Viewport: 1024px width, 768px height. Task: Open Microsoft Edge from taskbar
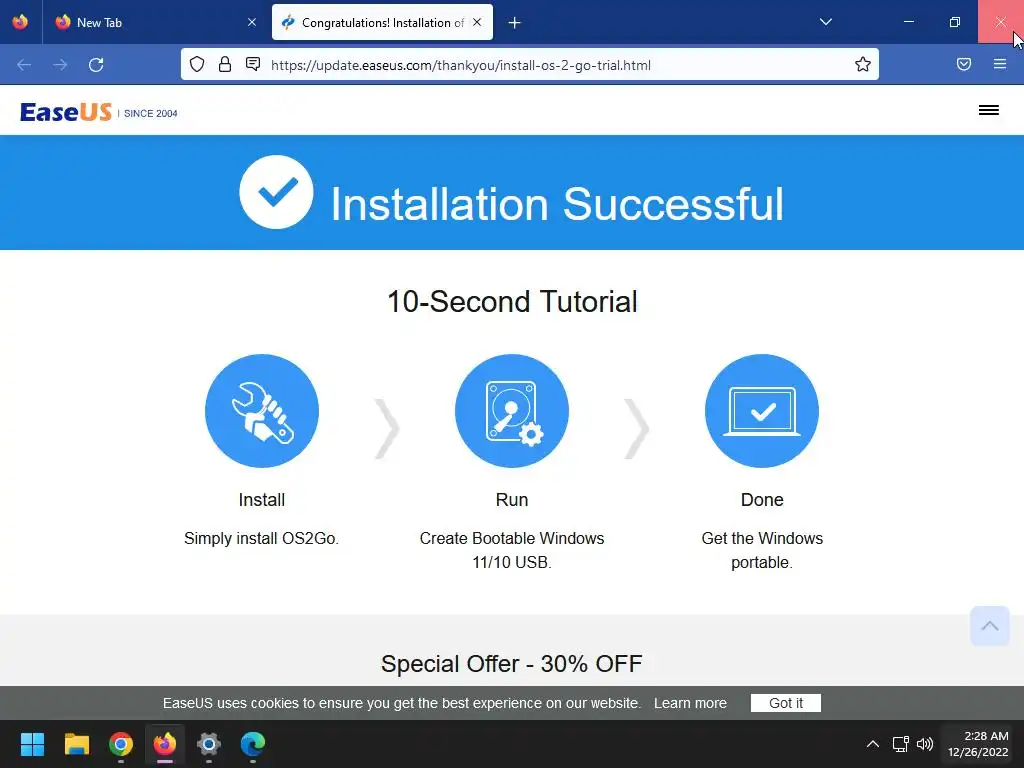pos(253,744)
